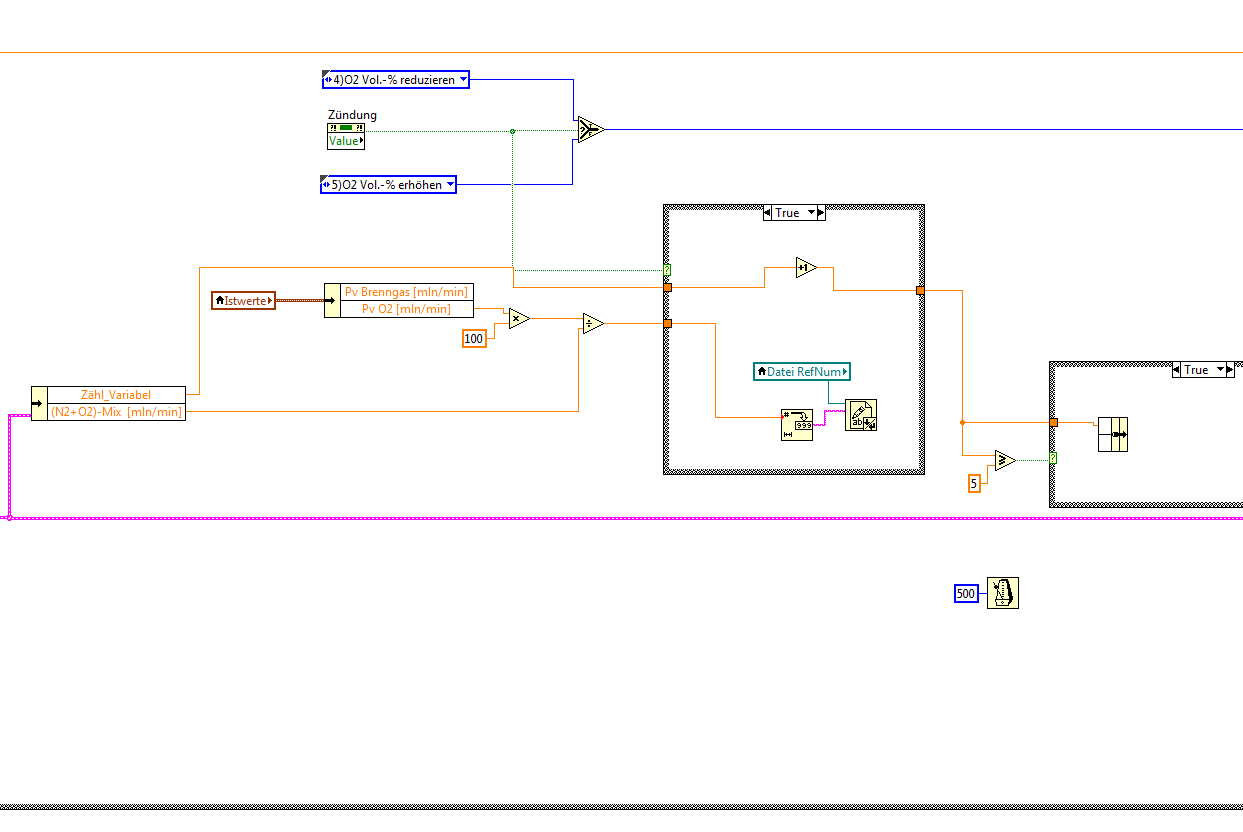Open the left case structure's True selector dropdown

pos(811,213)
